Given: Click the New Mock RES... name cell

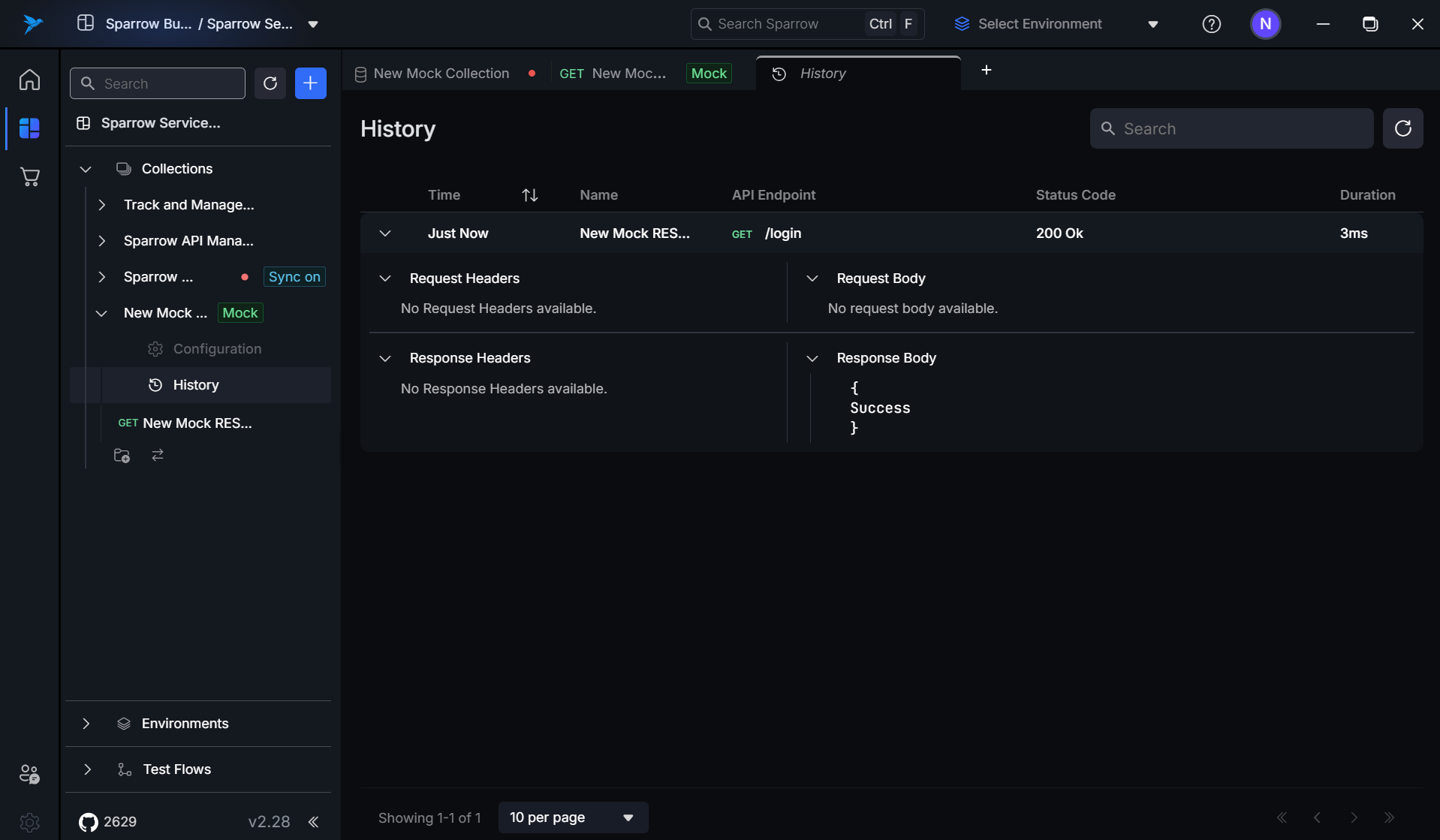Looking at the screenshot, I should tap(634, 233).
